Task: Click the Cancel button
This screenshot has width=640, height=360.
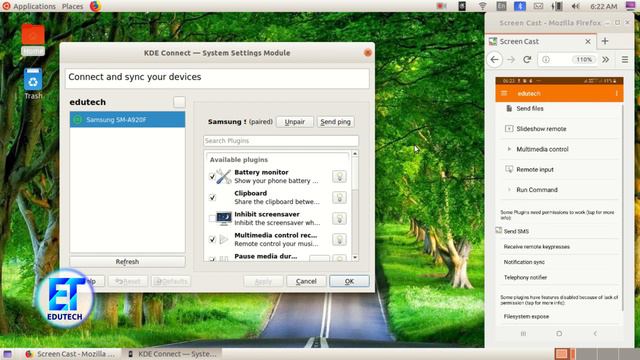Action: [306, 281]
